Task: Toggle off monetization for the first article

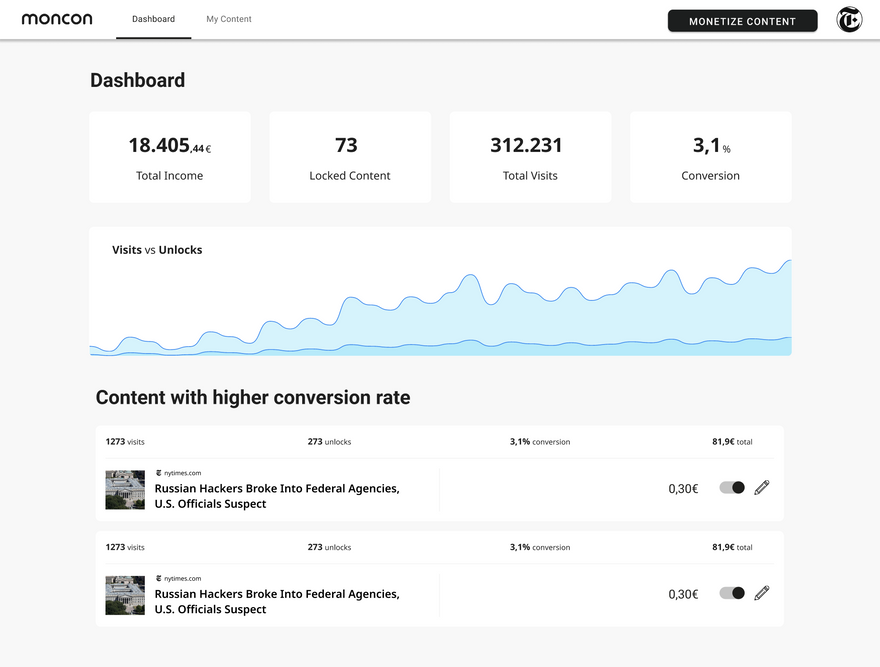Action: tap(732, 488)
